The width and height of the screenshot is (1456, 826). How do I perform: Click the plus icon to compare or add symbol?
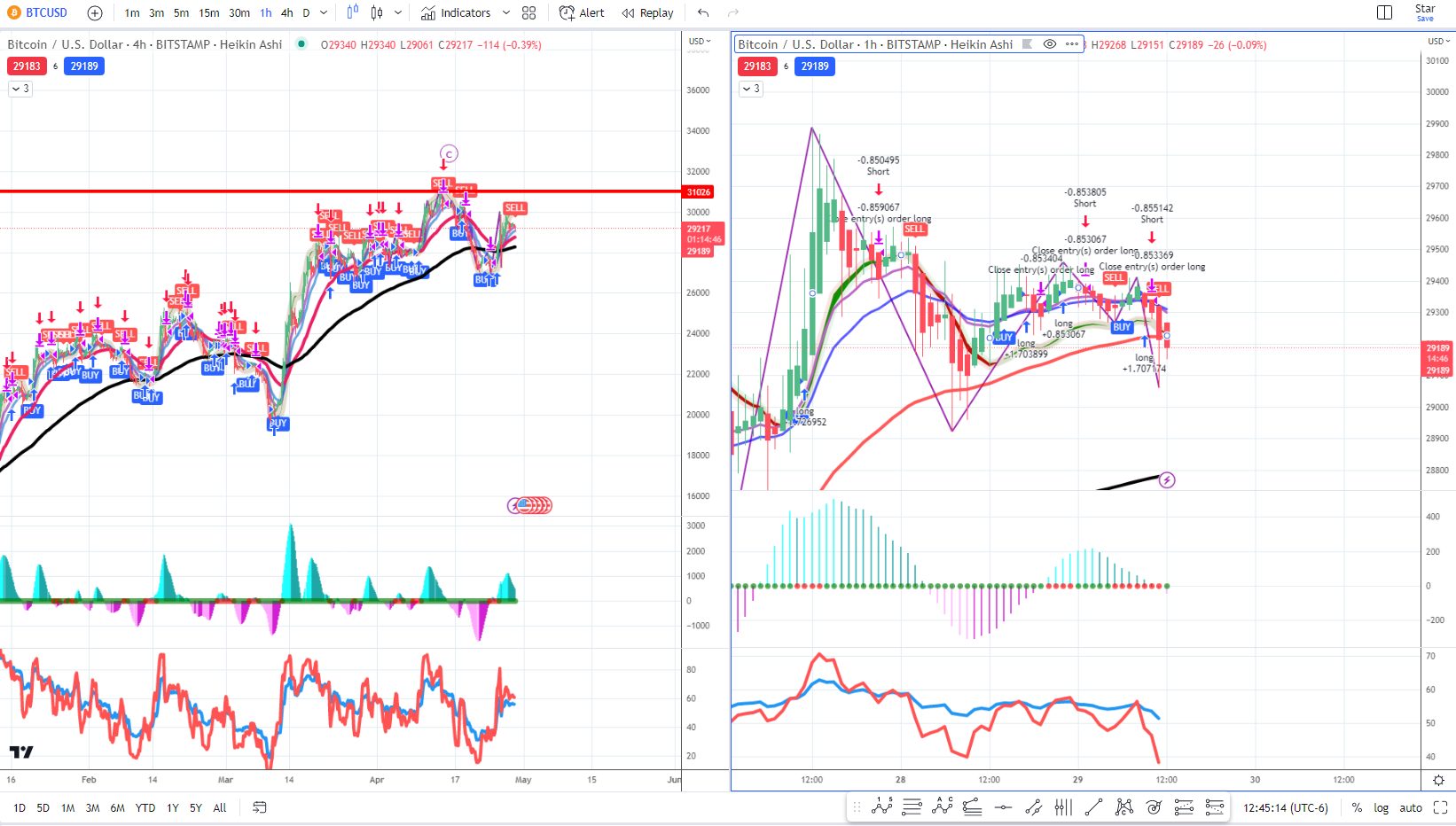[x=95, y=13]
